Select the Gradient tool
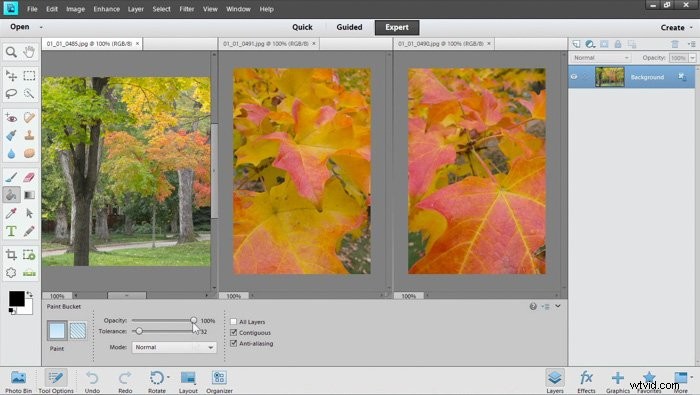Image resolution: width=700 pixels, height=395 pixels. point(29,195)
